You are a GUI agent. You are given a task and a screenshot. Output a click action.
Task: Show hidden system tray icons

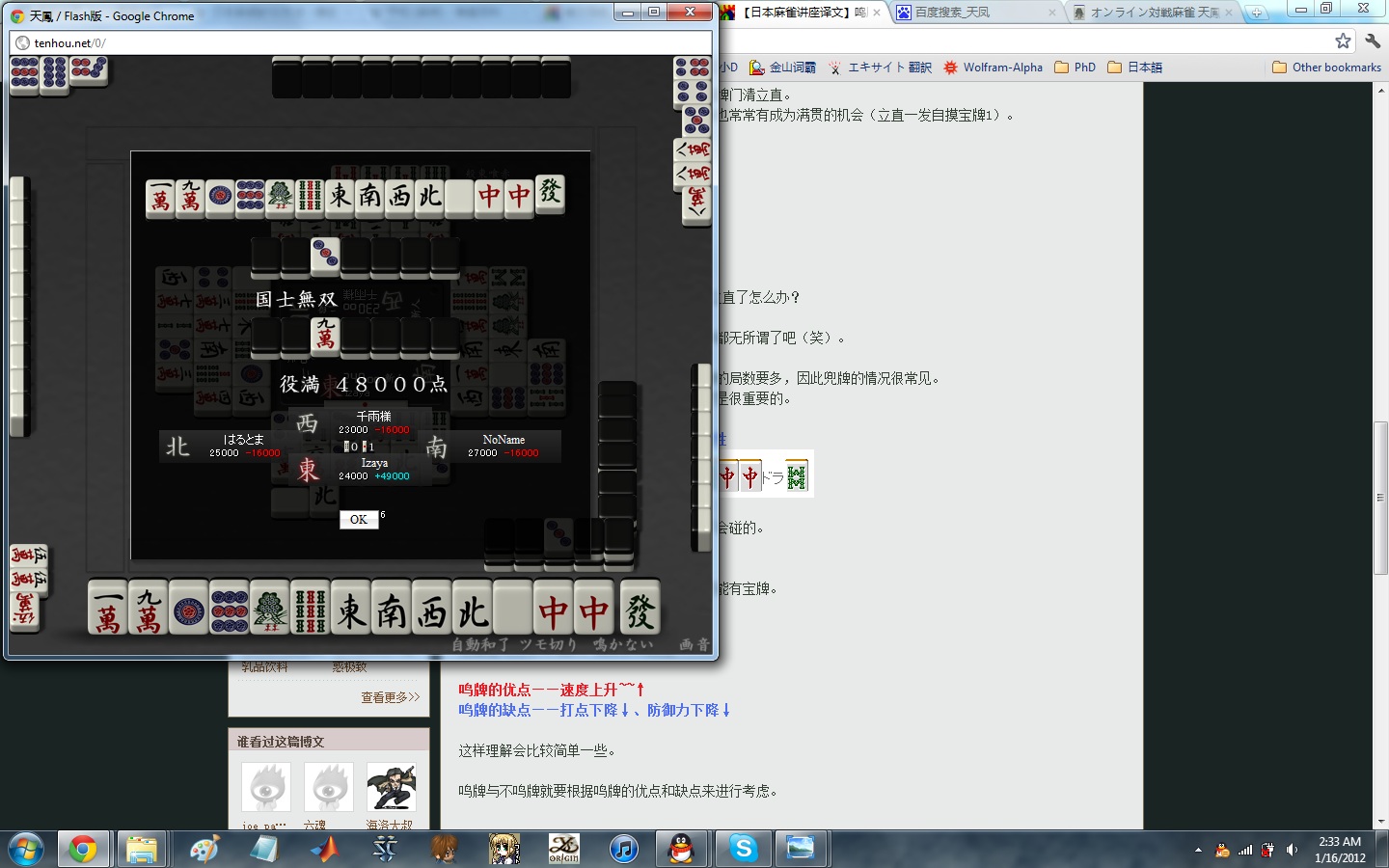pos(1198,850)
